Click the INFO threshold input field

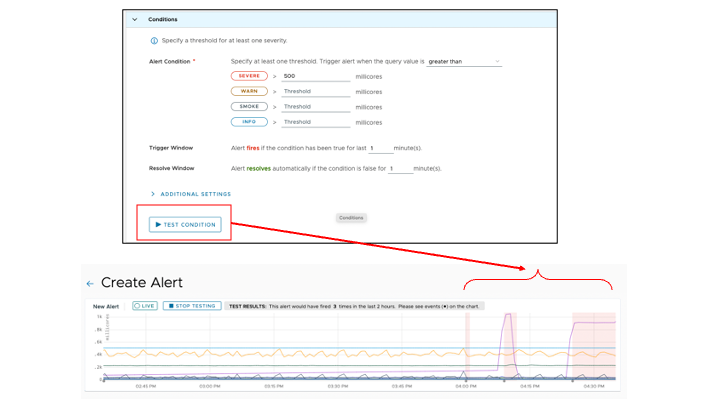[x=315, y=123]
